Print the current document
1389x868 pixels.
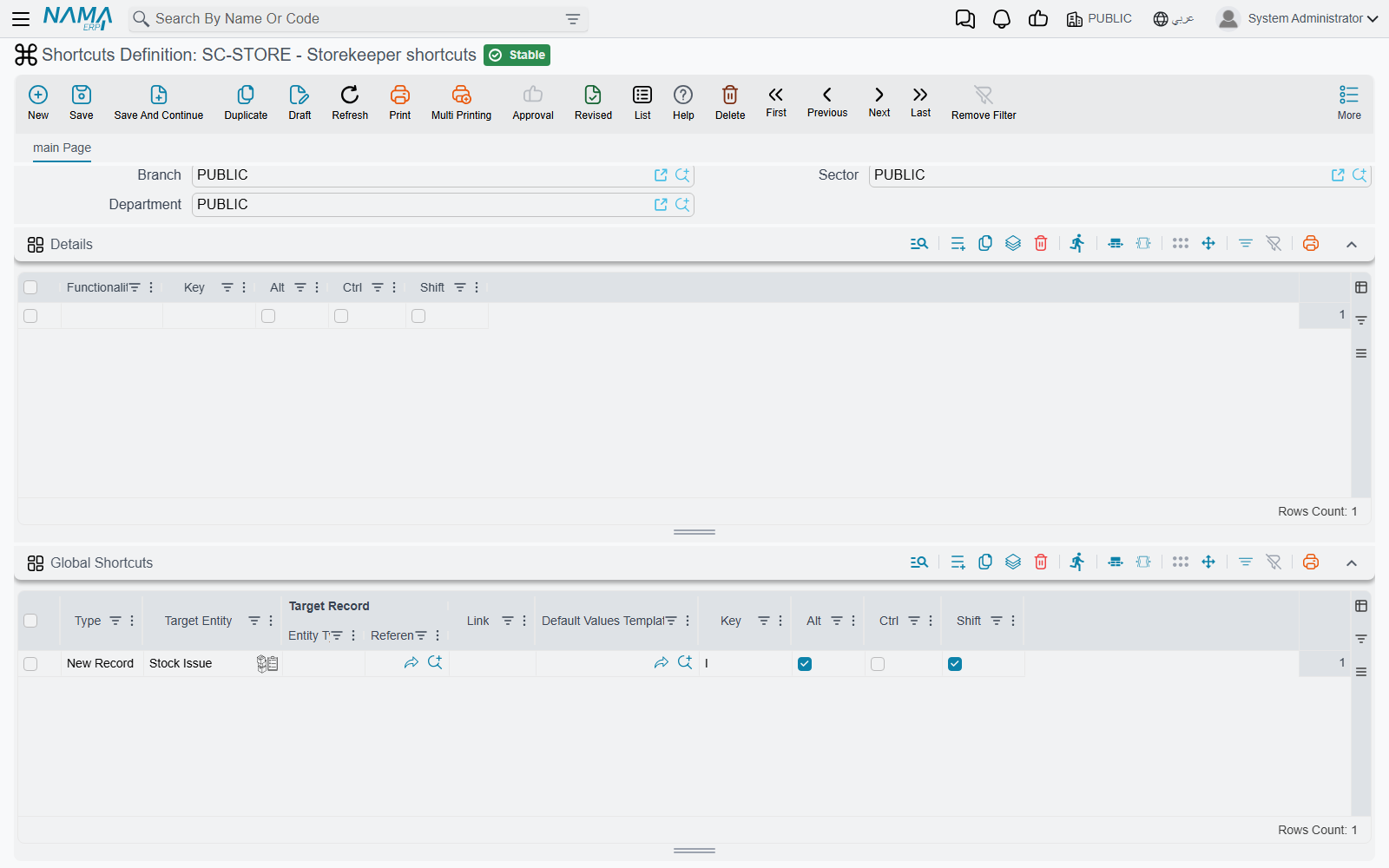click(400, 102)
